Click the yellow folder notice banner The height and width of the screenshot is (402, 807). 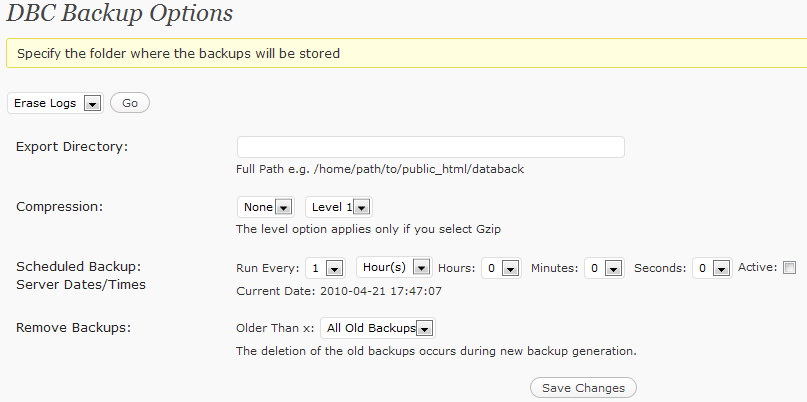(x=407, y=53)
